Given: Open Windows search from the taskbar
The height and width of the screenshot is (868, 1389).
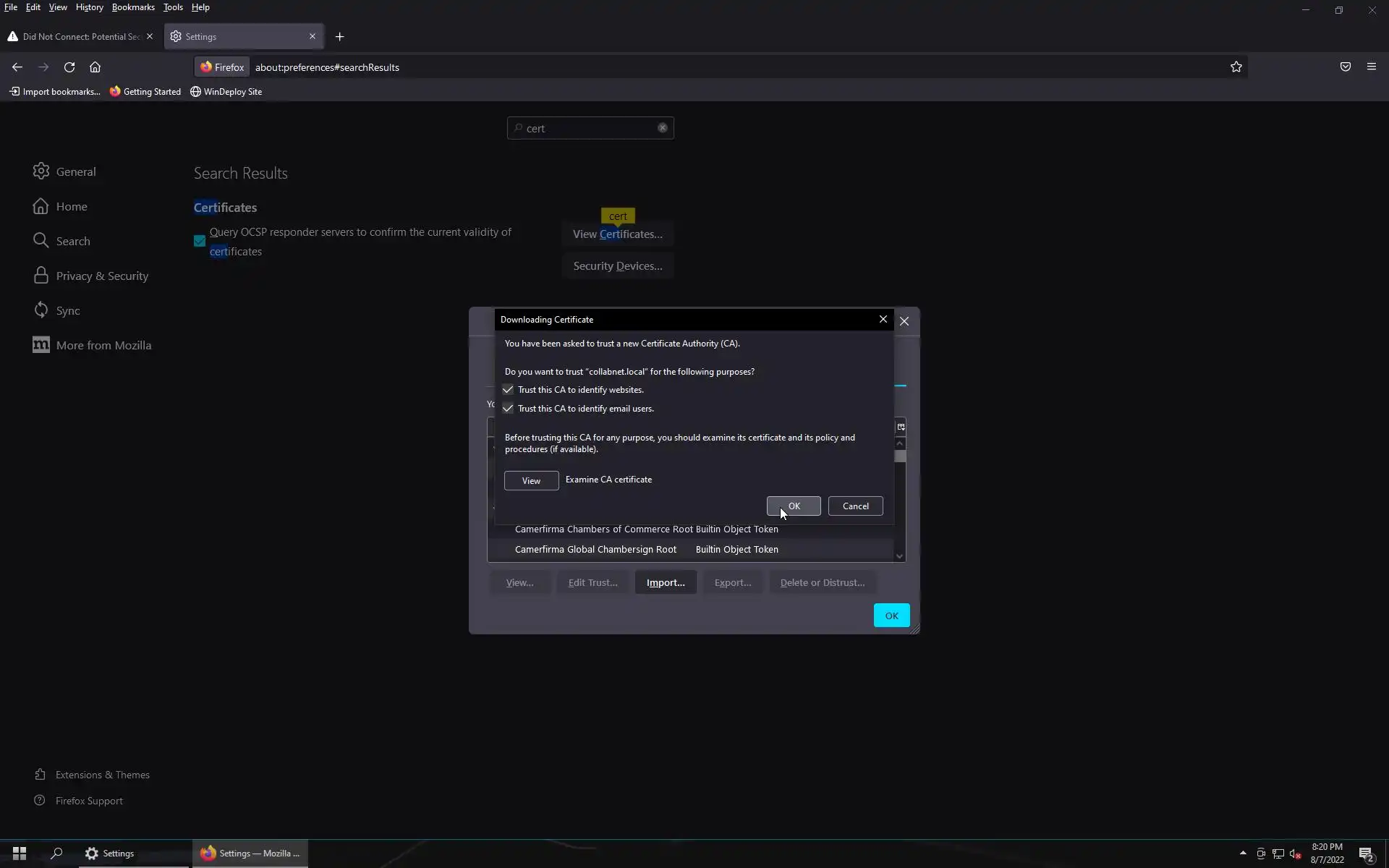Looking at the screenshot, I should [56, 854].
